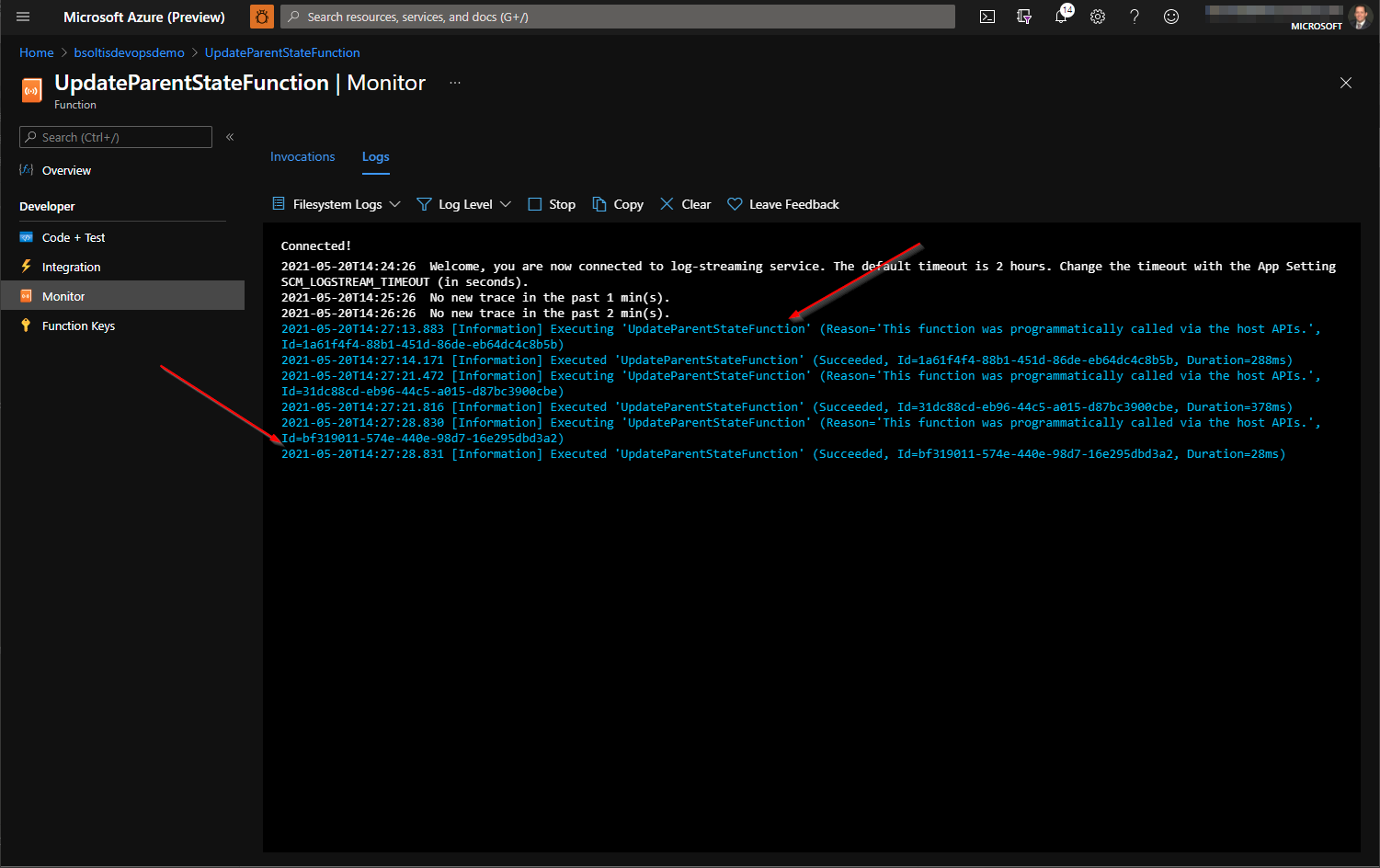Click the global search resources field
The height and width of the screenshot is (868, 1380).
(618, 17)
